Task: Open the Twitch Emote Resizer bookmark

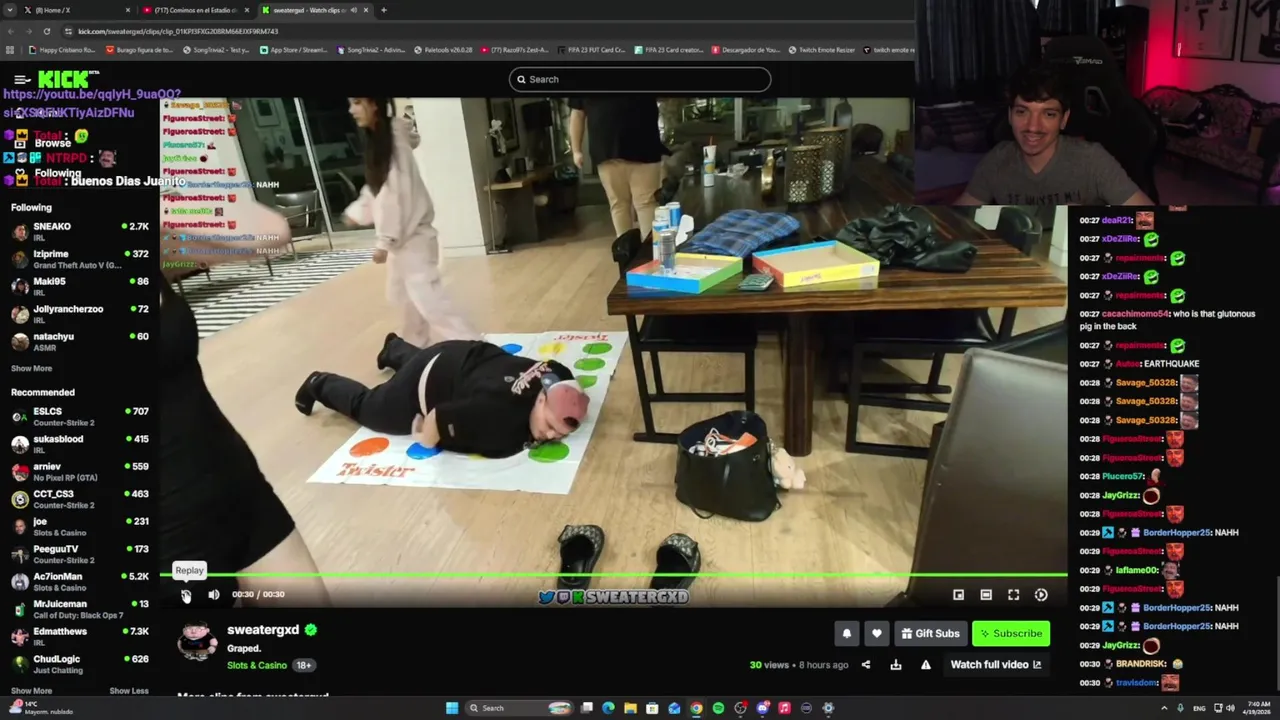Action: coord(821,50)
